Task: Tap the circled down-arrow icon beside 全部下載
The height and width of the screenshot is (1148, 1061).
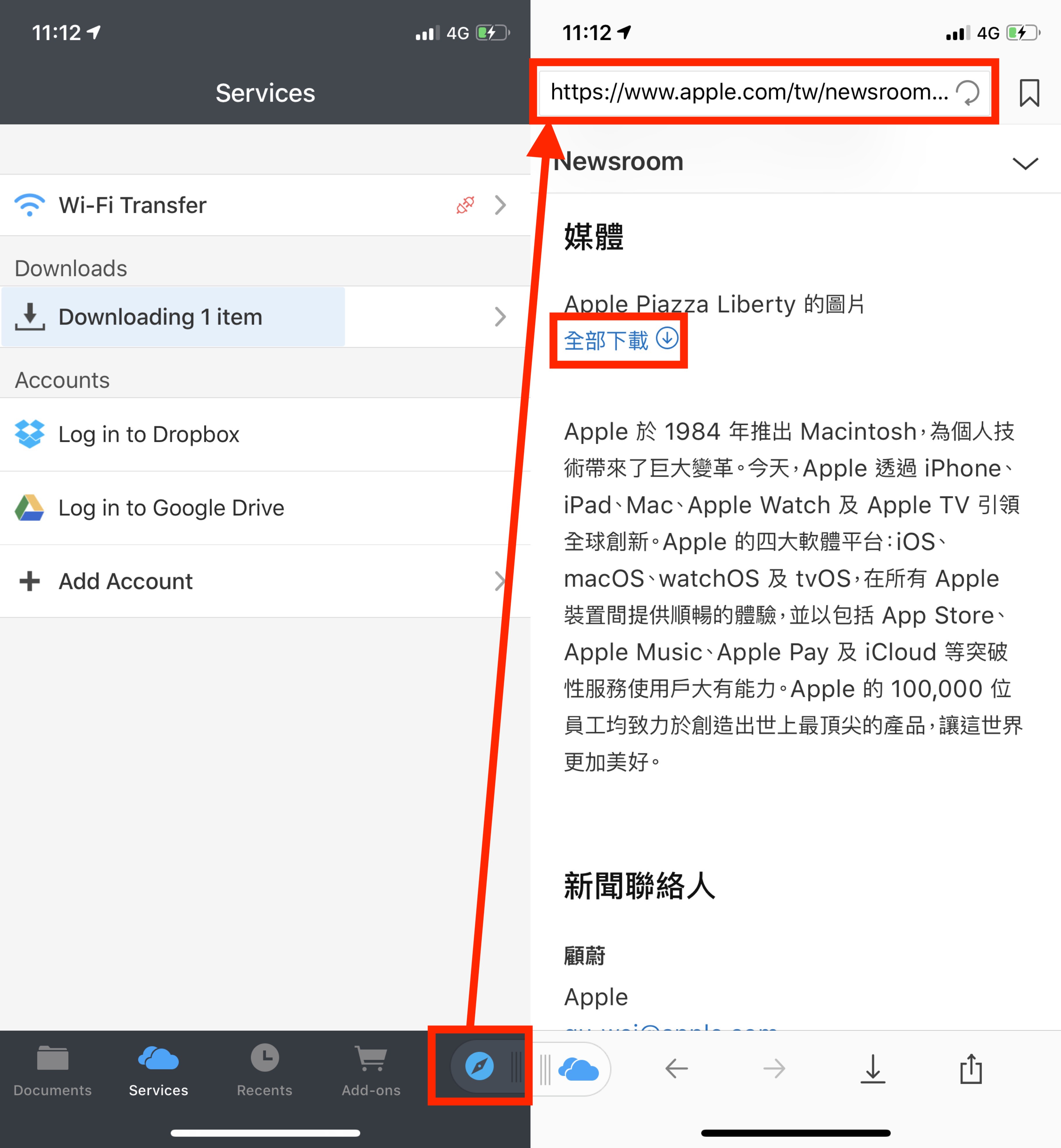Action: click(667, 338)
